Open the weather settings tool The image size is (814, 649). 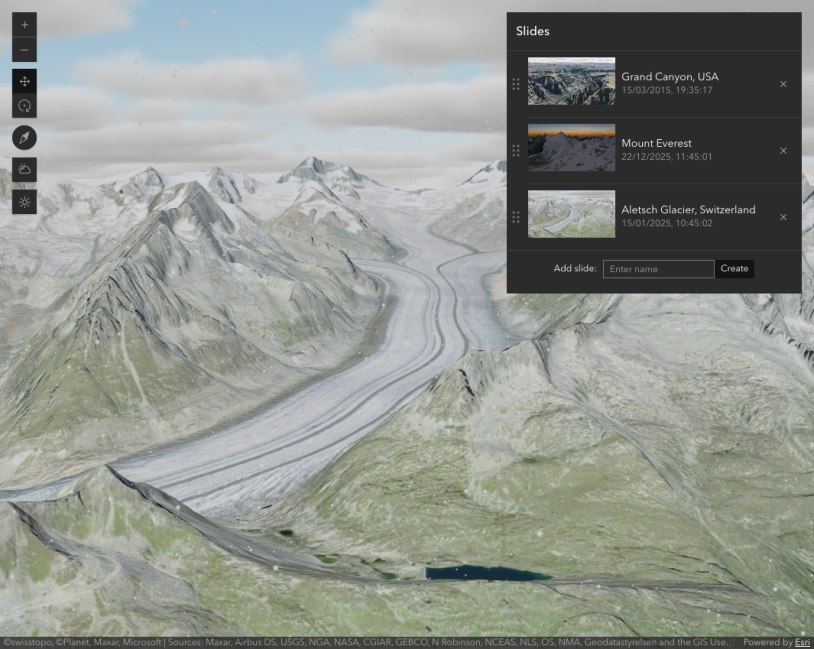point(23,169)
